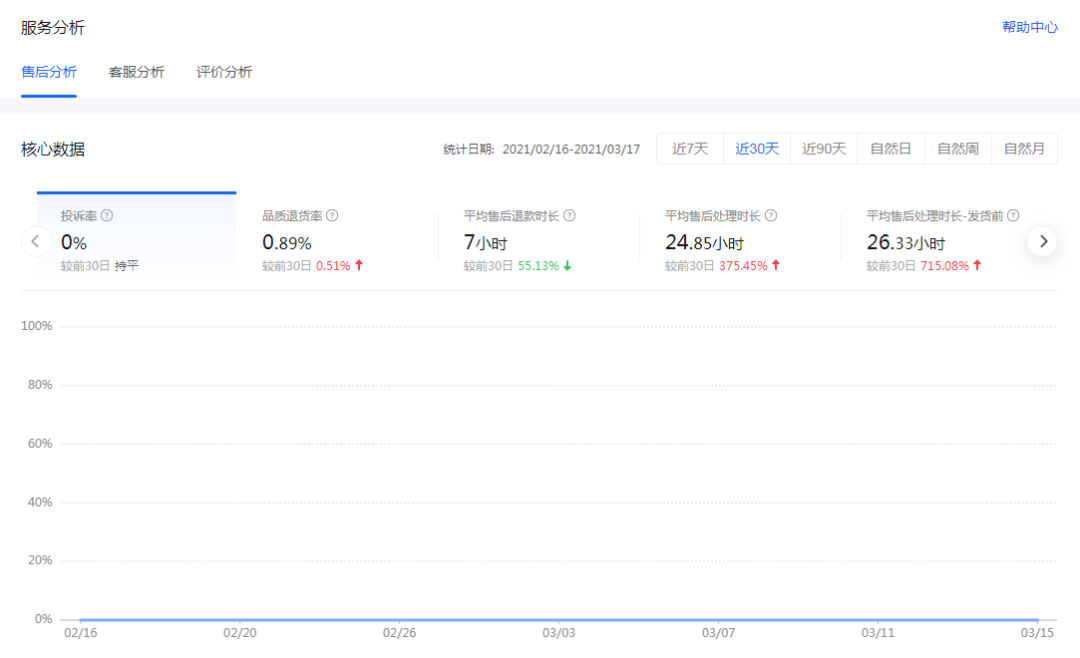
Task: Select the 品质退货率 metric card
Action: tap(330, 240)
